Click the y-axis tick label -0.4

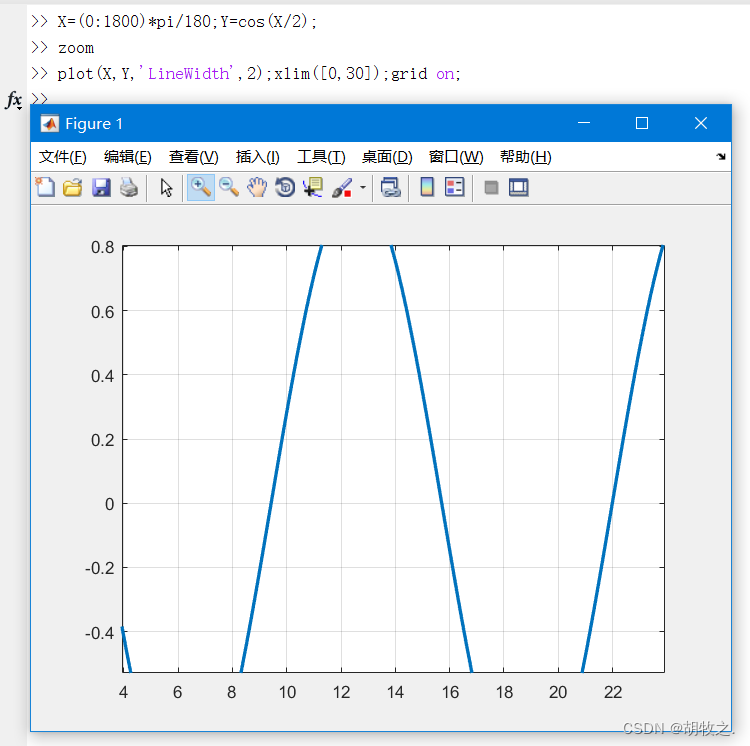click(x=99, y=633)
